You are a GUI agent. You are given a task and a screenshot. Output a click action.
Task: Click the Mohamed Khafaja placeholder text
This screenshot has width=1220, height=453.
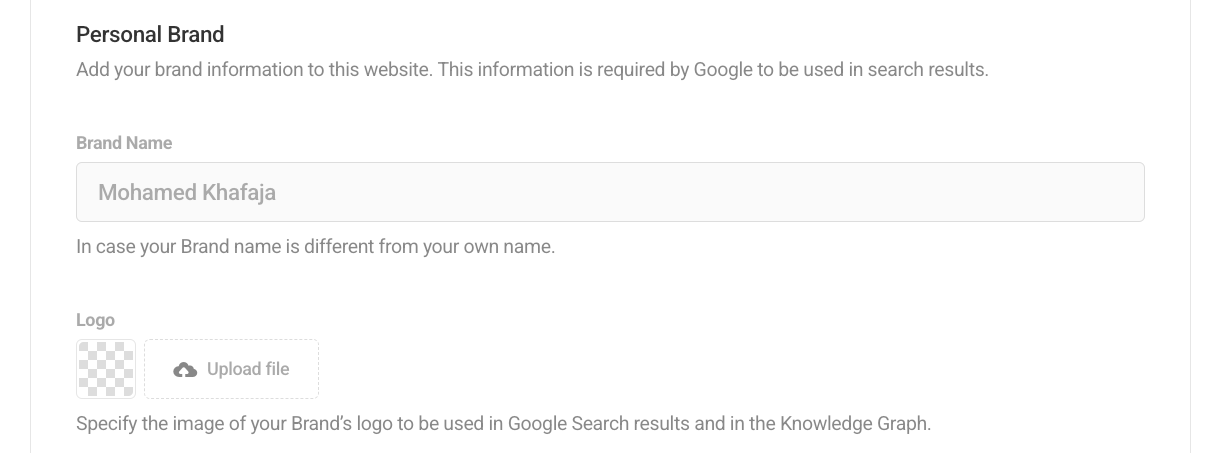[187, 192]
